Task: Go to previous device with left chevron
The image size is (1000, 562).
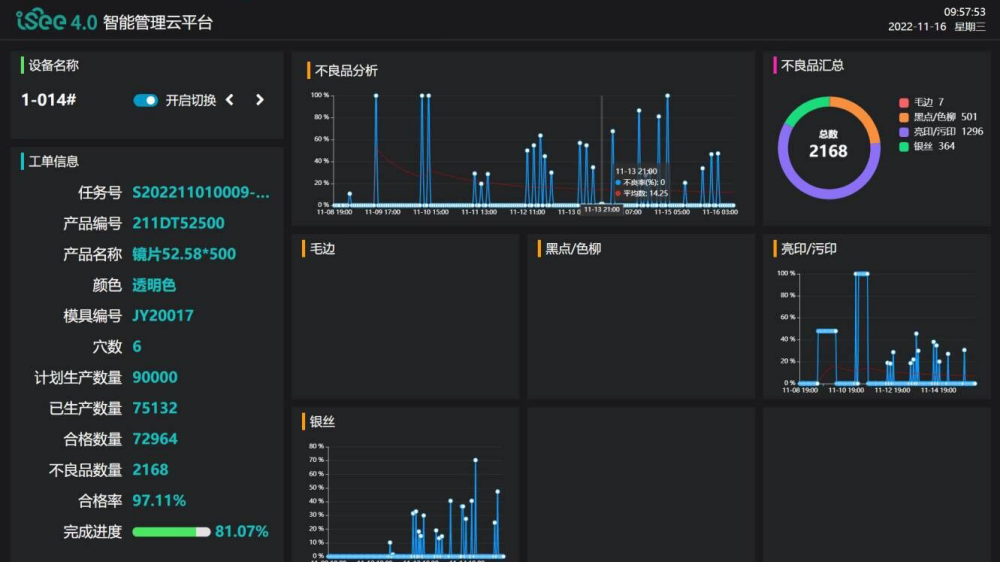Action: 229,100
